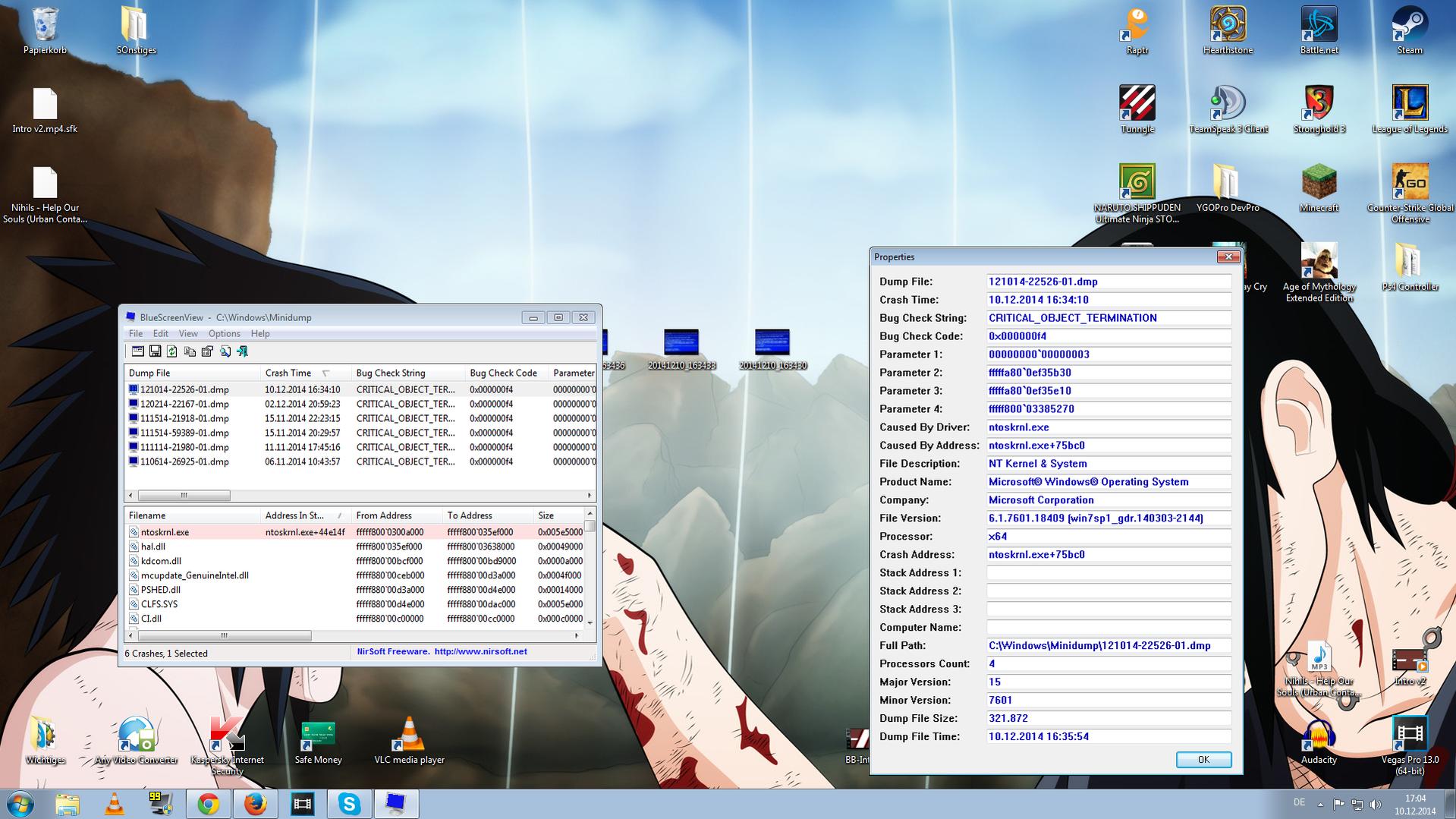Click the Save Selected Items floppy icon

coord(155,351)
